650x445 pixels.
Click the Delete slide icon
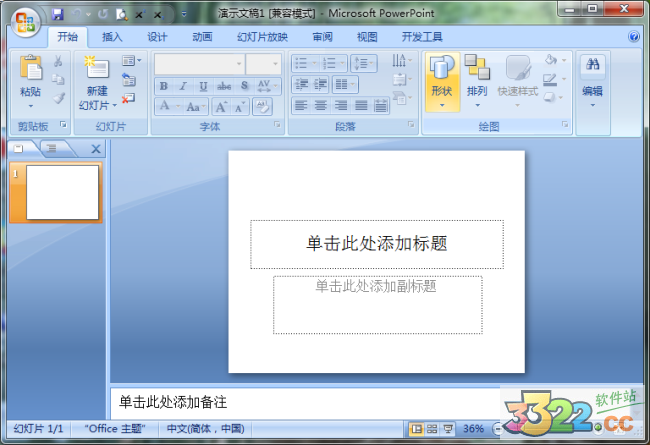pyautogui.click(x=129, y=98)
